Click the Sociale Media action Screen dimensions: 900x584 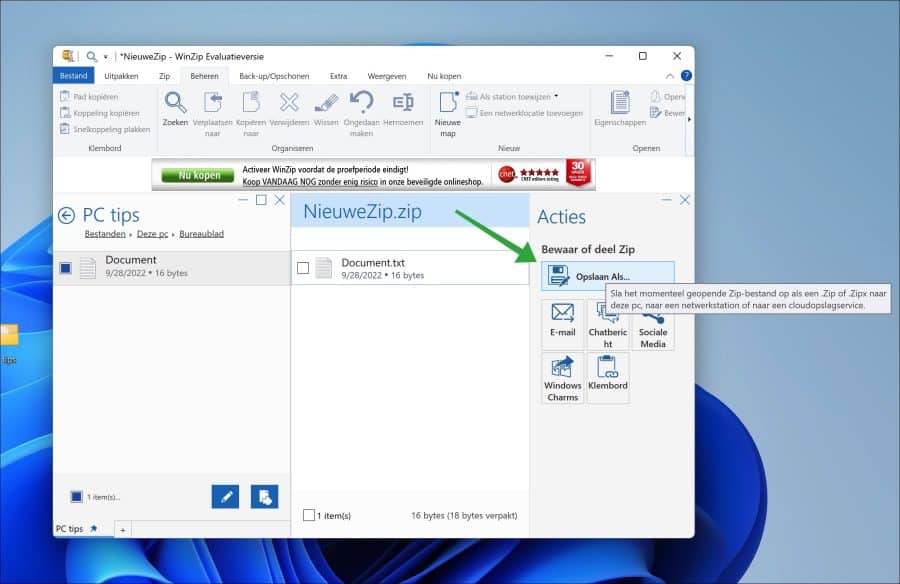[653, 331]
